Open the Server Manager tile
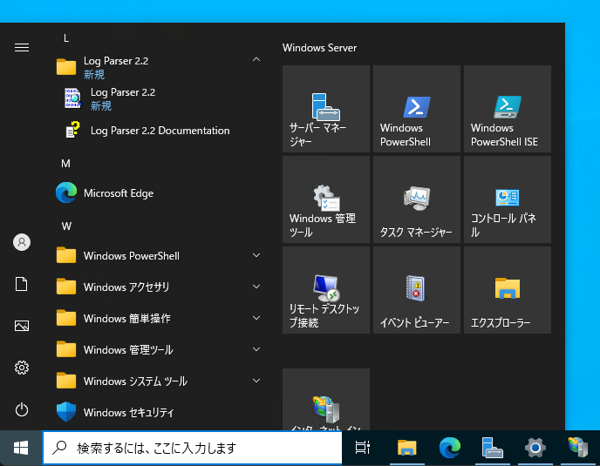600x466 pixels. click(326, 109)
